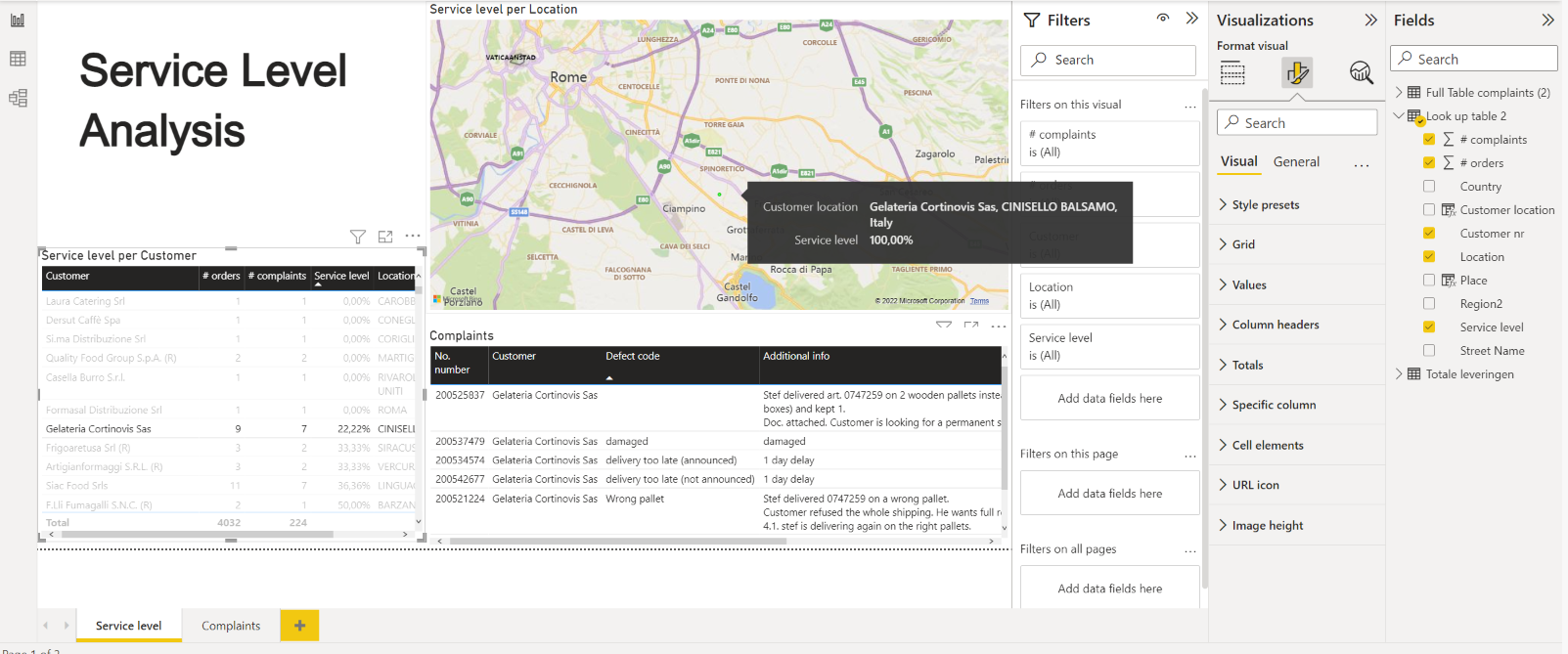
Task: Click the Microsoft Bing logo on map
Action: click(x=455, y=299)
